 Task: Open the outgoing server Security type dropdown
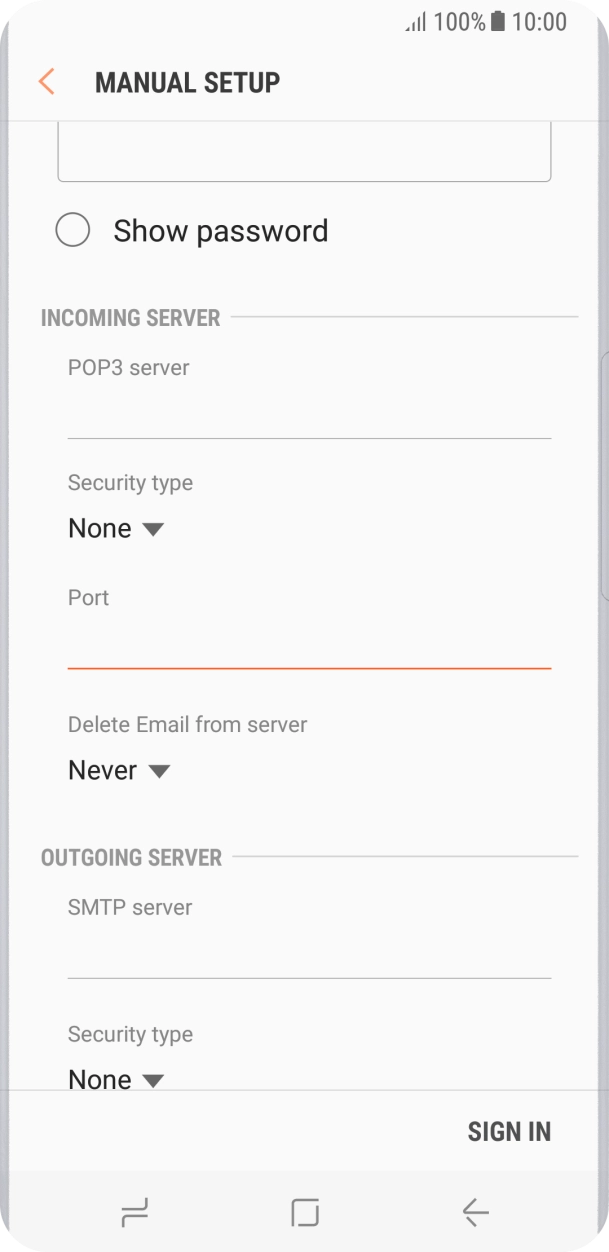116,1079
